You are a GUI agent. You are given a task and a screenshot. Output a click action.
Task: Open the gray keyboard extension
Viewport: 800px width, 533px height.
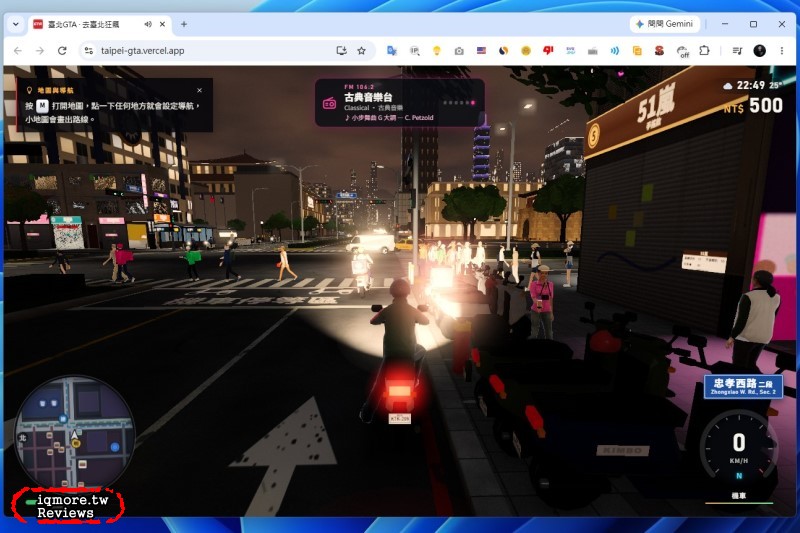point(592,51)
